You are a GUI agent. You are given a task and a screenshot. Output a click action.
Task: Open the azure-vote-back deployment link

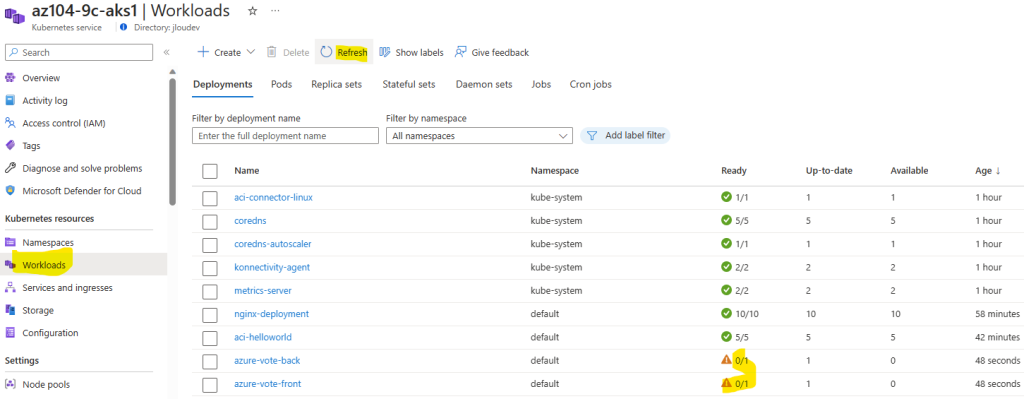(x=267, y=360)
